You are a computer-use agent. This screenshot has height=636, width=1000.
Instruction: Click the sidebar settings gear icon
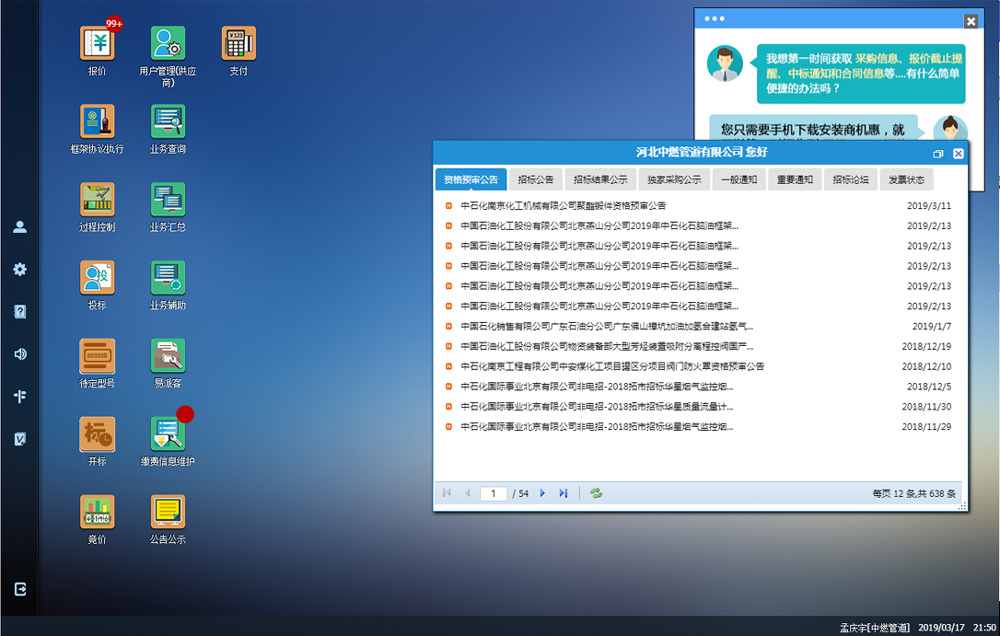[20, 269]
